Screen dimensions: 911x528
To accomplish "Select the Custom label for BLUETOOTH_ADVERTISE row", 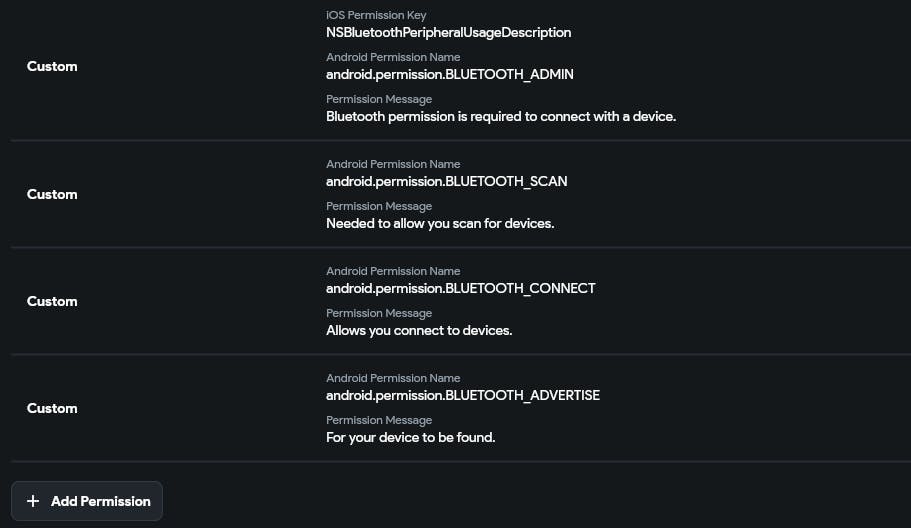I will [x=52, y=408].
